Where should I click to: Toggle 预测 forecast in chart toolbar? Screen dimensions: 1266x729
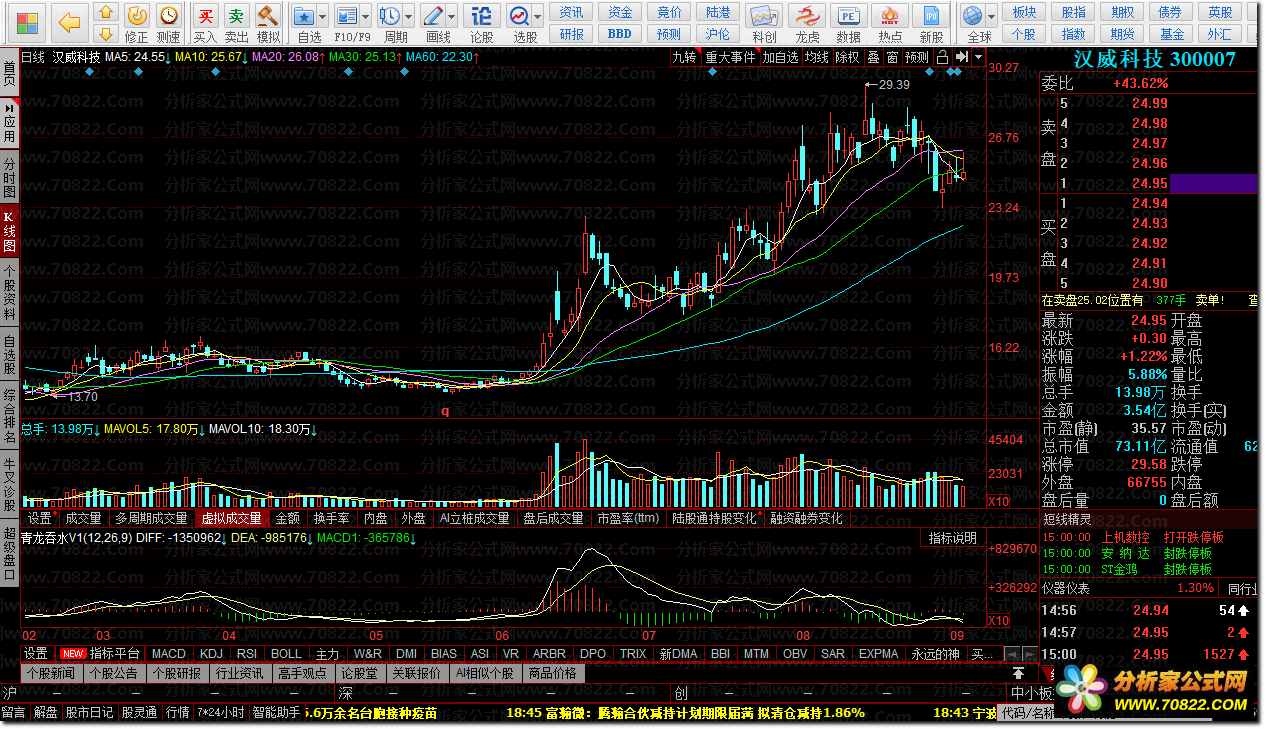point(917,57)
